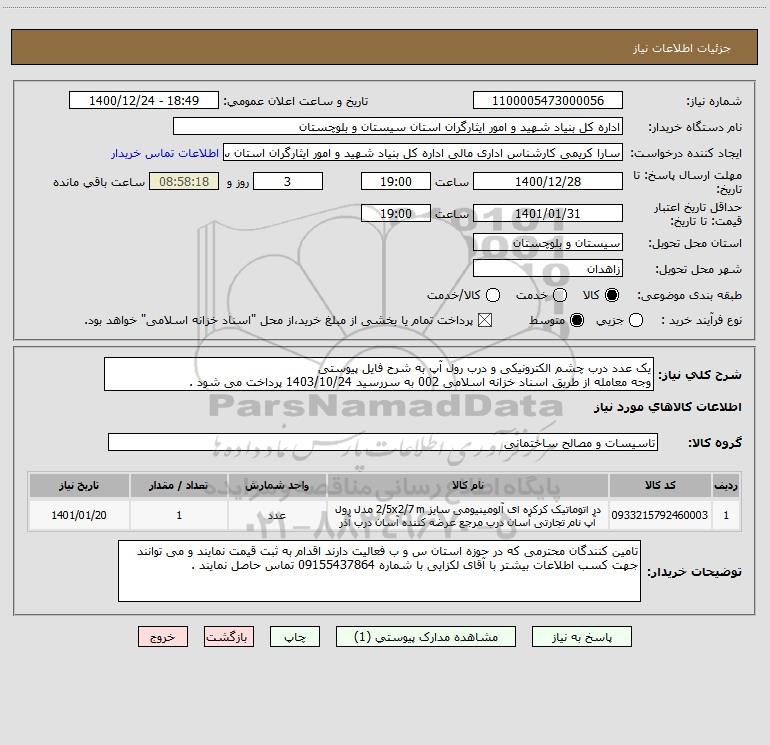
Task: Click the چاپ print button
Action: (295, 637)
